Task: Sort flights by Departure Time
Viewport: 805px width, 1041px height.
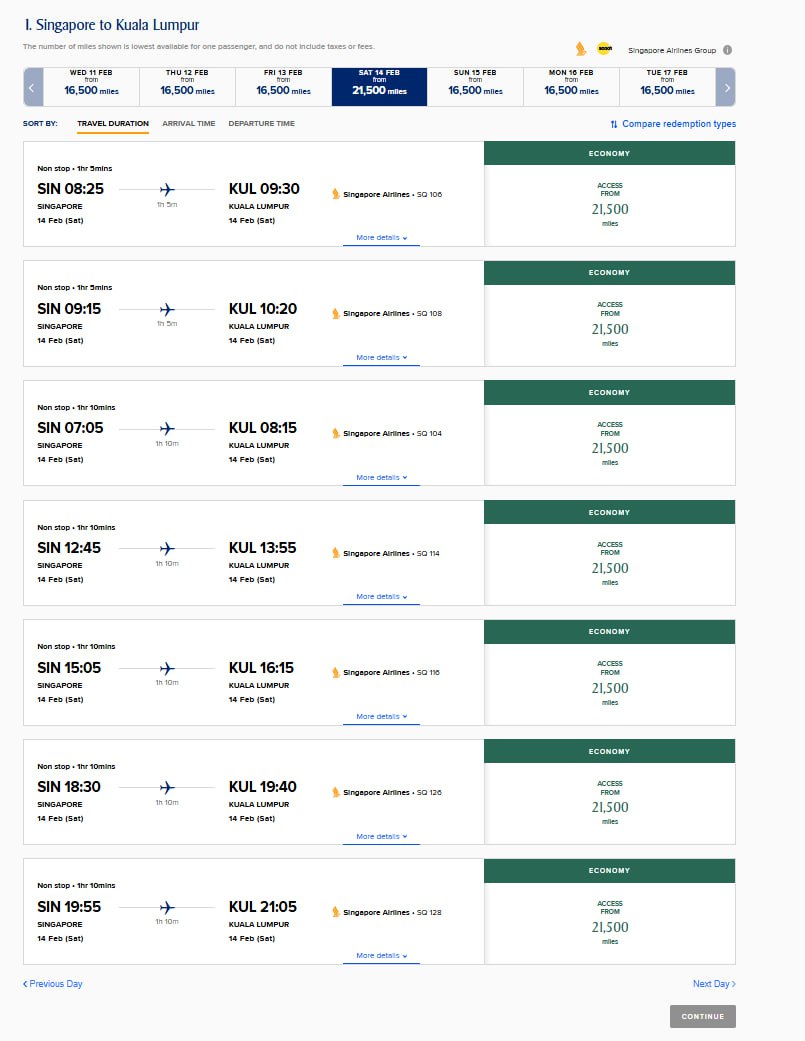Action: coord(261,124)
